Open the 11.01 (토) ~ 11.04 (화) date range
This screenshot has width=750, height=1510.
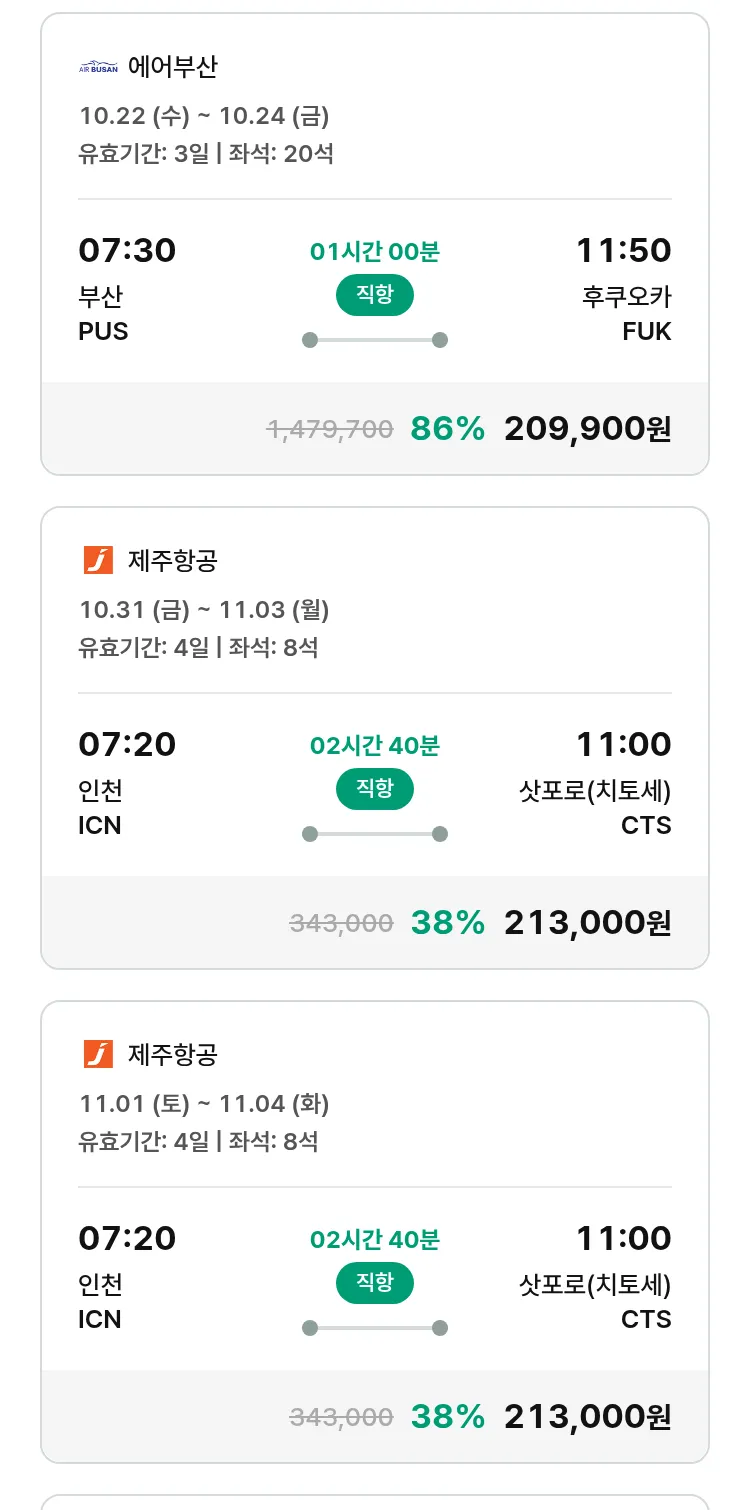pyautogui.click(x=204, y=1104)
